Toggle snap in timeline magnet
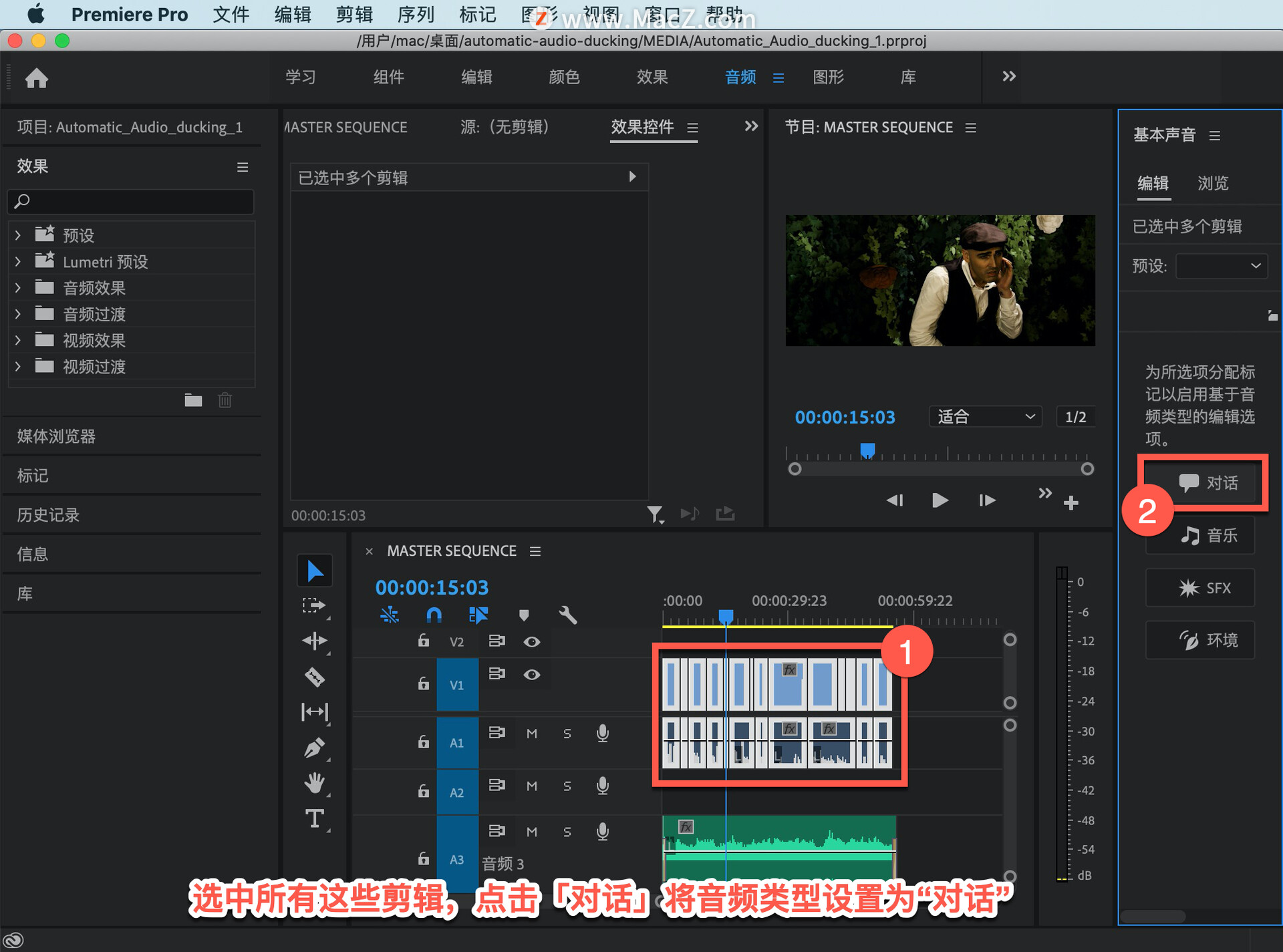Image resolution: width=1283 pixels, height=952 pixels. 434,615
